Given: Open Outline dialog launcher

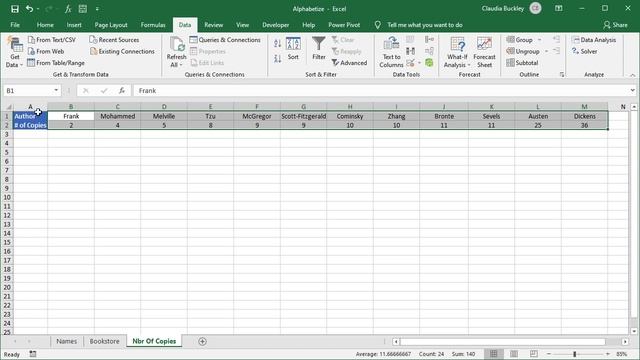Looking at the screenshot, I should point(562,75).
